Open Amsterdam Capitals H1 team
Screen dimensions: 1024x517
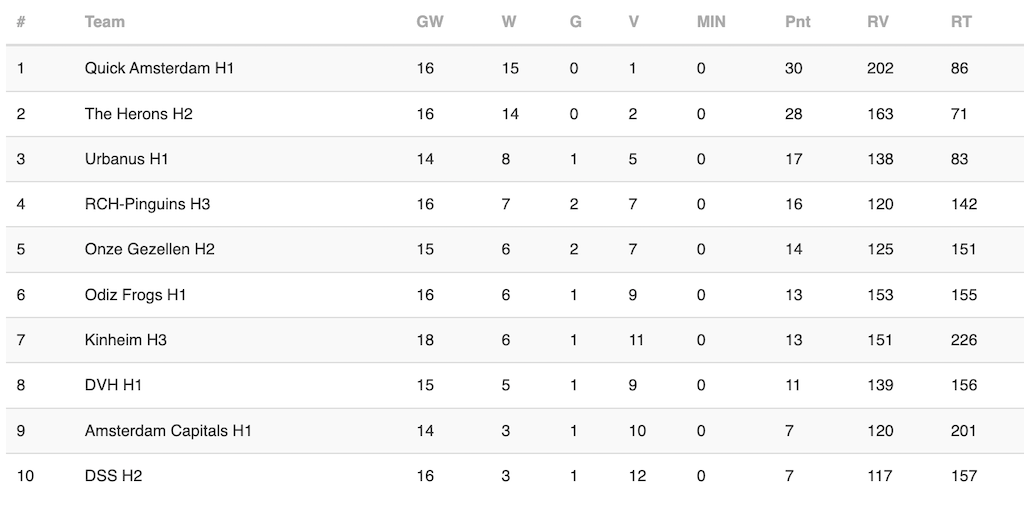click(168, 431)
